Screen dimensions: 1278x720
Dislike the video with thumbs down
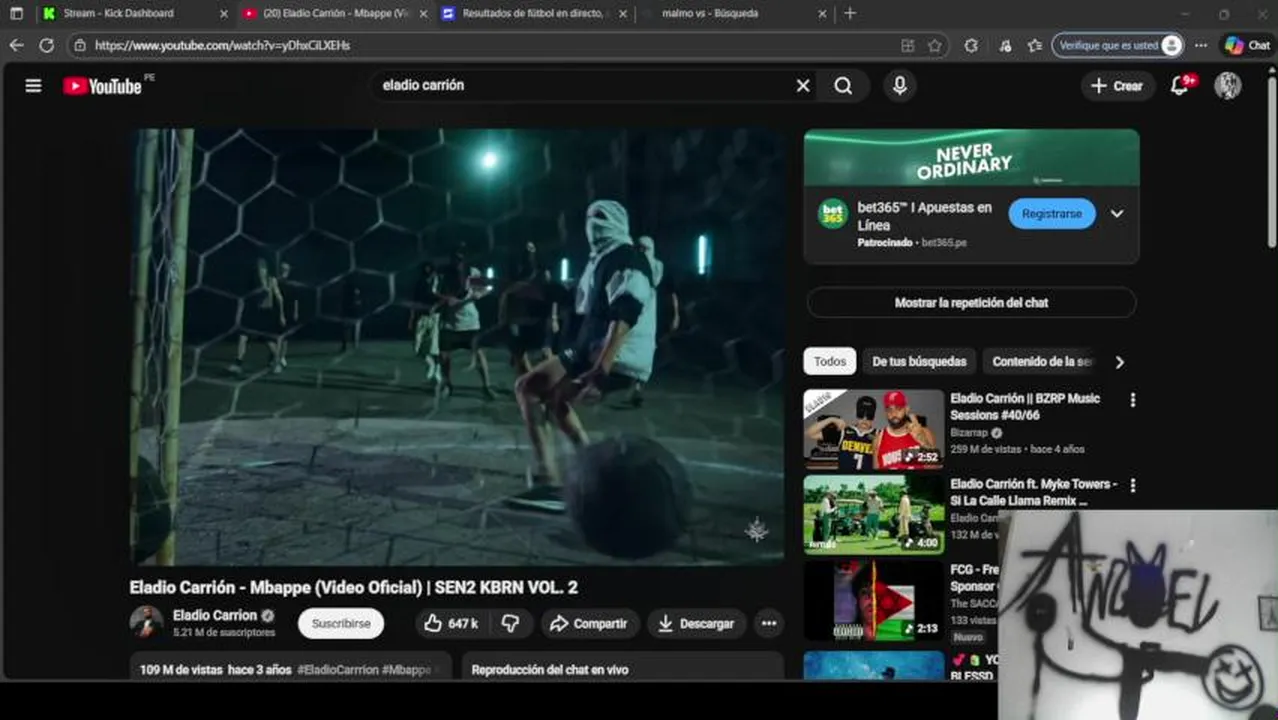(510, 623)
